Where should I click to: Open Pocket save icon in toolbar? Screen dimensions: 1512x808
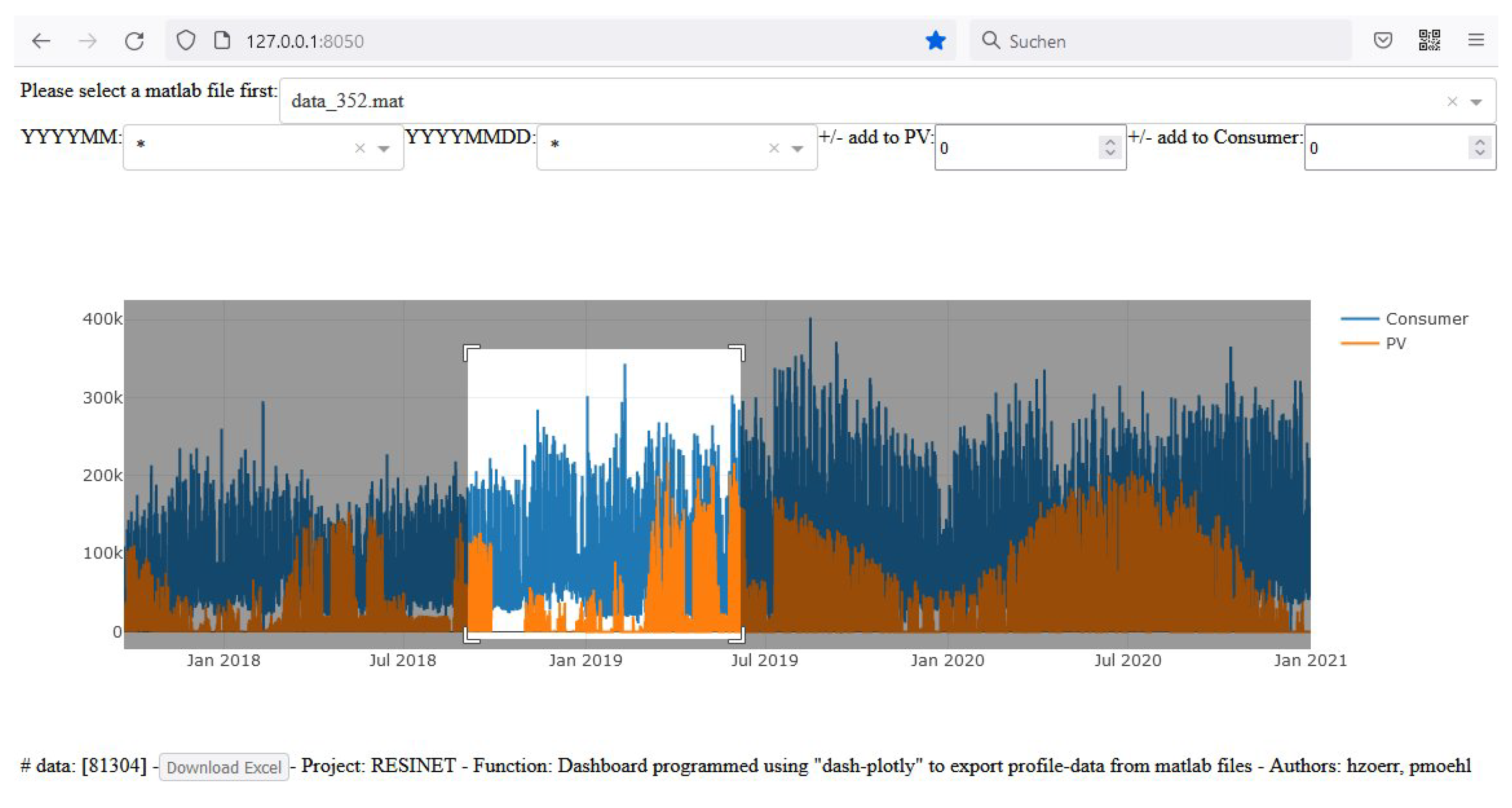(x=1383, y=40)
